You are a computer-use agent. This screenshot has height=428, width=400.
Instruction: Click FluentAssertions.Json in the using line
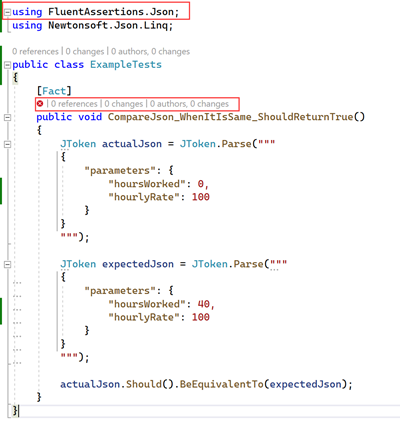click(111, 12)
